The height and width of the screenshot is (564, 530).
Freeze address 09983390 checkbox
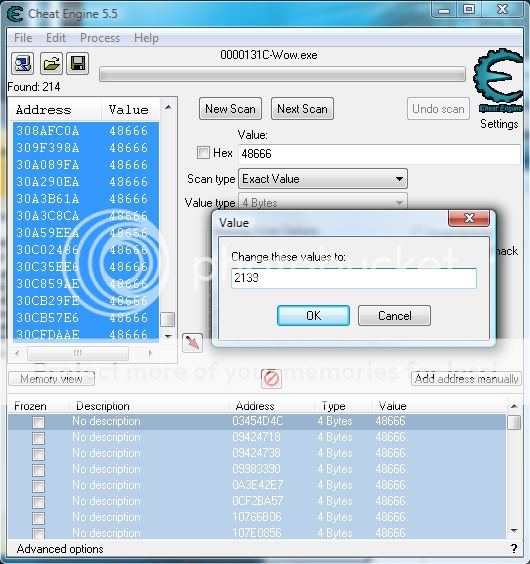click(x=38, y=470)
